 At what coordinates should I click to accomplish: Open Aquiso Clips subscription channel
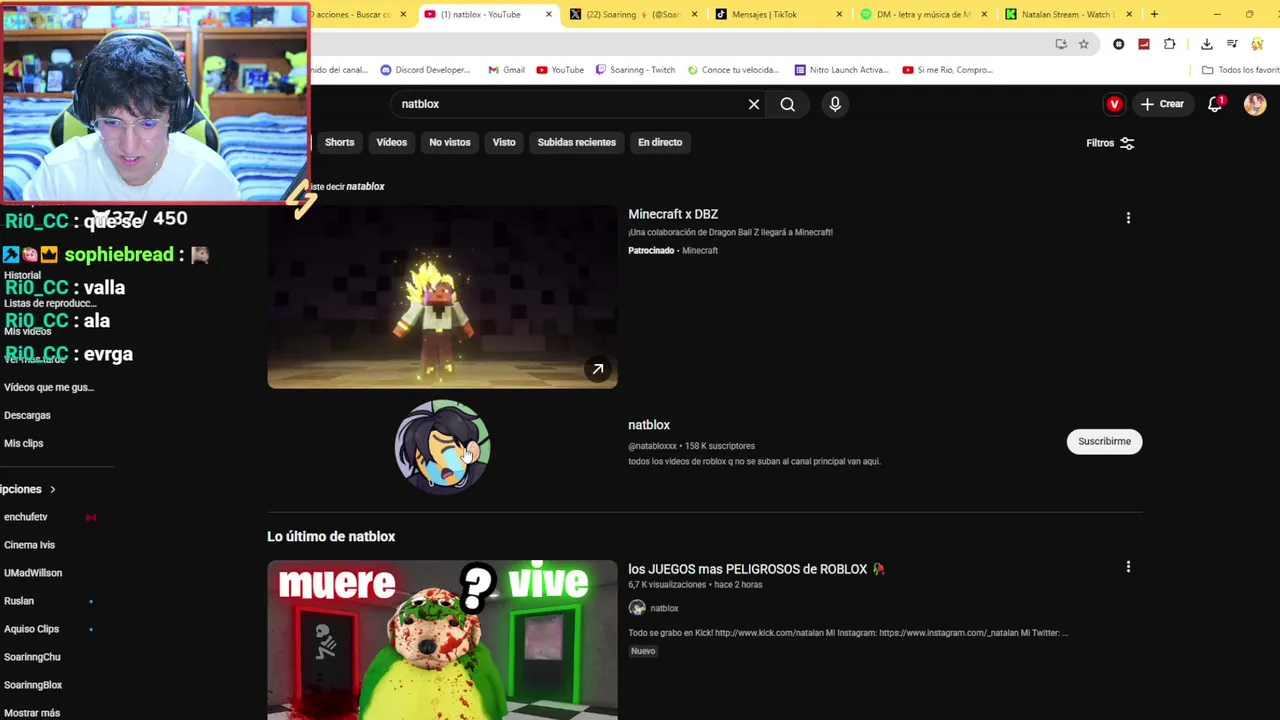(x=32, y=629)
